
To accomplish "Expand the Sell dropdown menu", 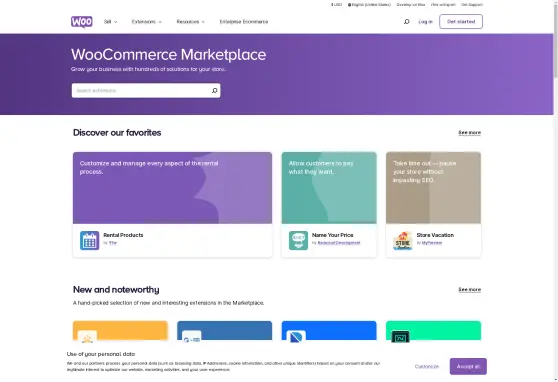I will 110,22.
